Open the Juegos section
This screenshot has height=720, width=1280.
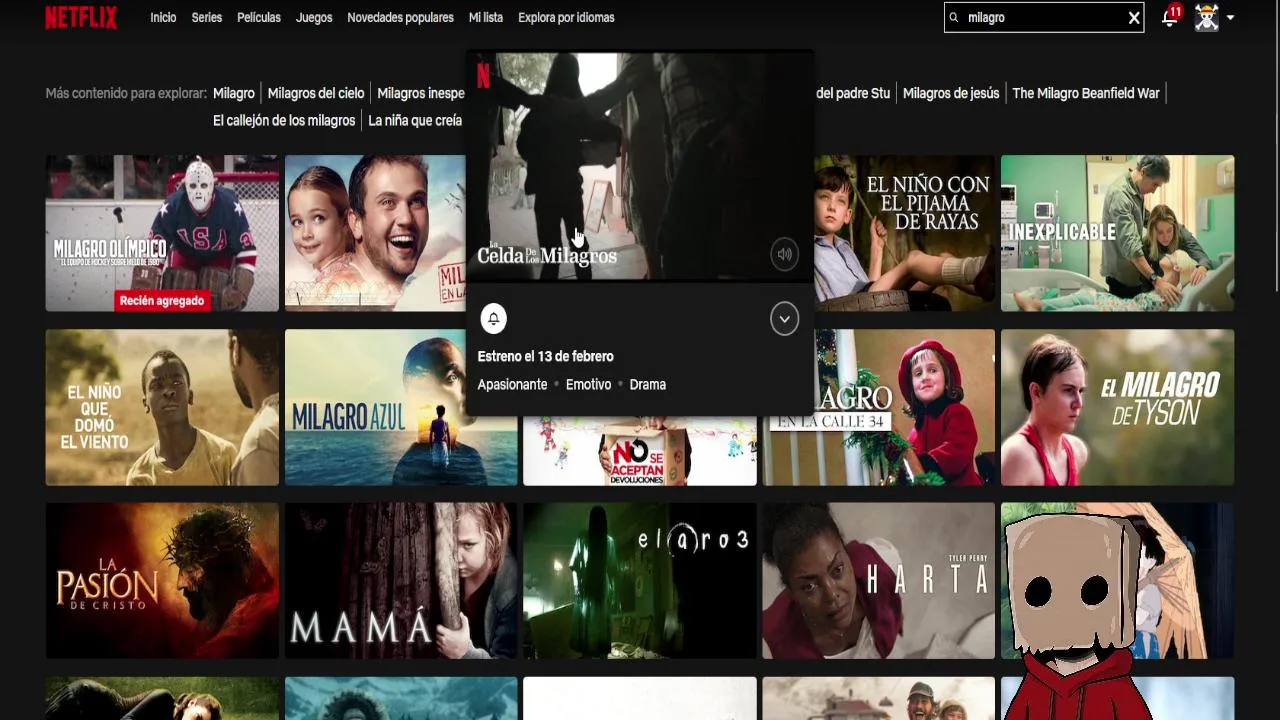coord(314,17)
